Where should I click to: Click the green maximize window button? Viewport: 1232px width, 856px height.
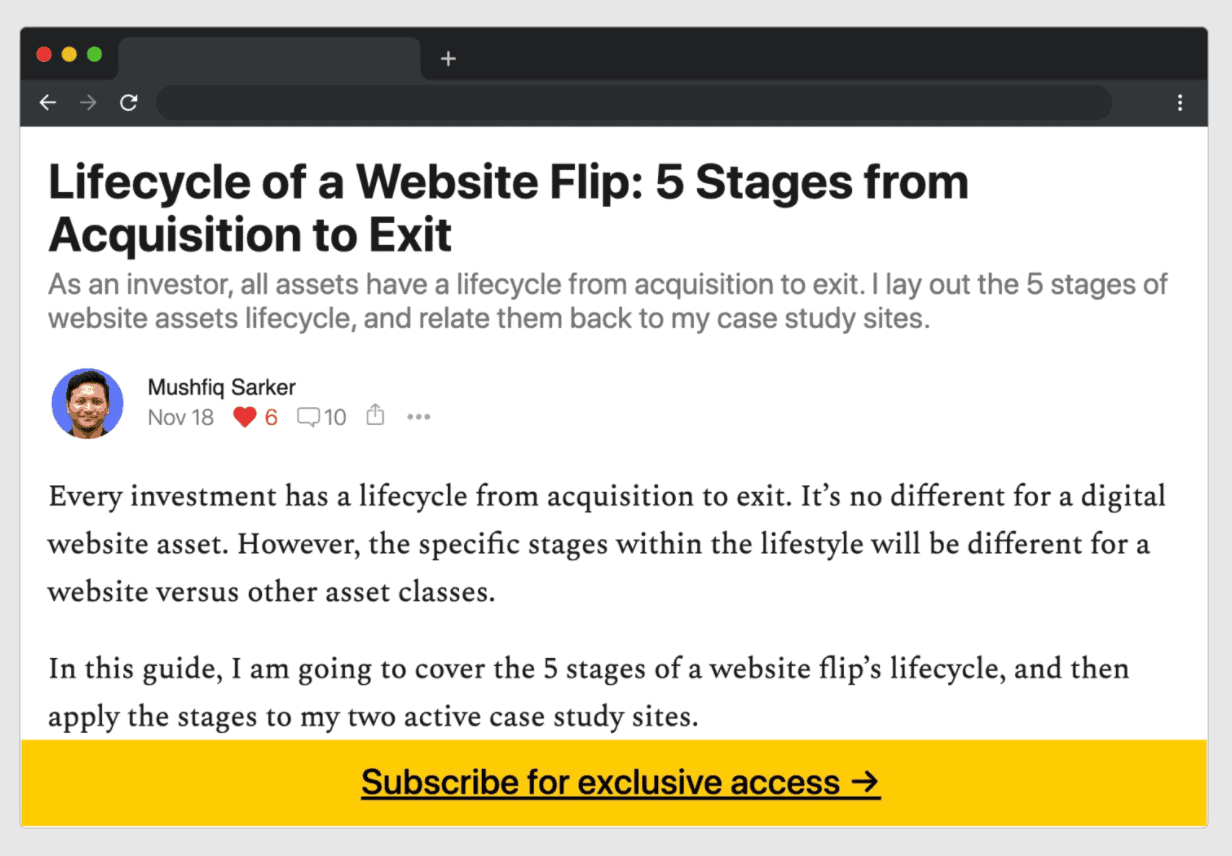click(x=94, y=54)
